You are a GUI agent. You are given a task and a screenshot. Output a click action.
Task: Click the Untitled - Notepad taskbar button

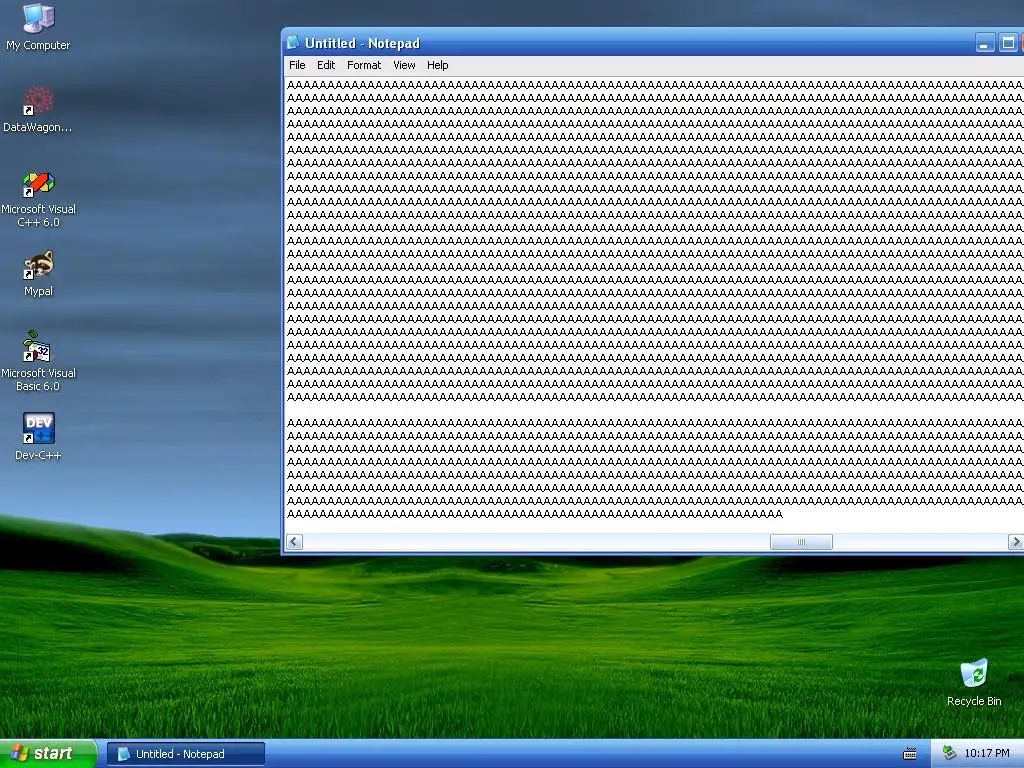(186, 754)
